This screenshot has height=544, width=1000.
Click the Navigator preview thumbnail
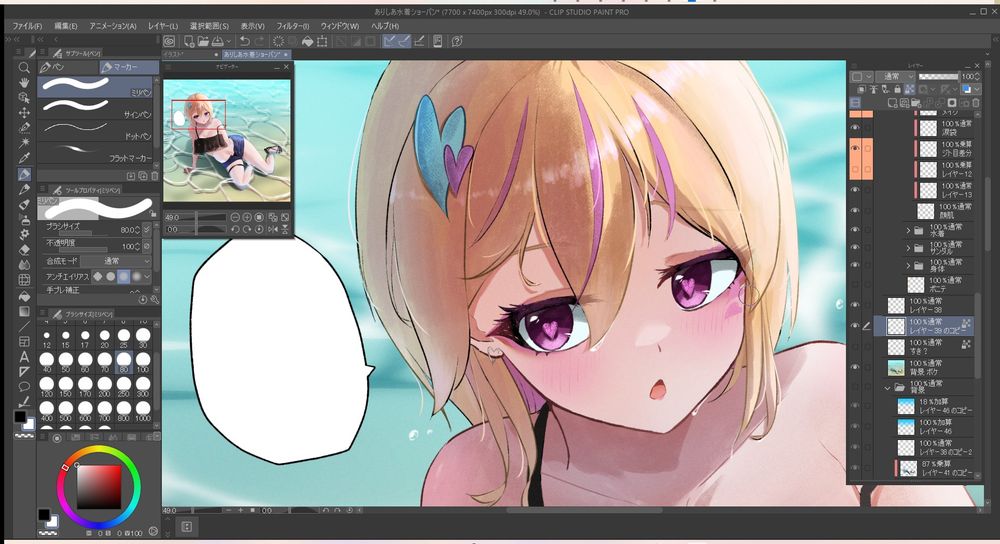point(227,140)
